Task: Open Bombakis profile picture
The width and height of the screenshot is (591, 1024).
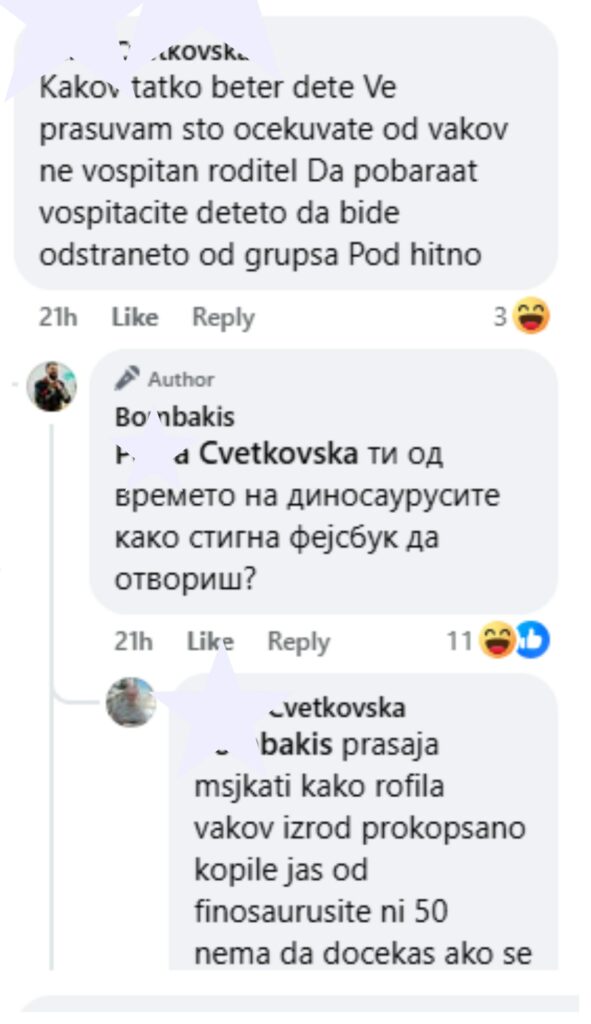Action: tap(52, 387)
